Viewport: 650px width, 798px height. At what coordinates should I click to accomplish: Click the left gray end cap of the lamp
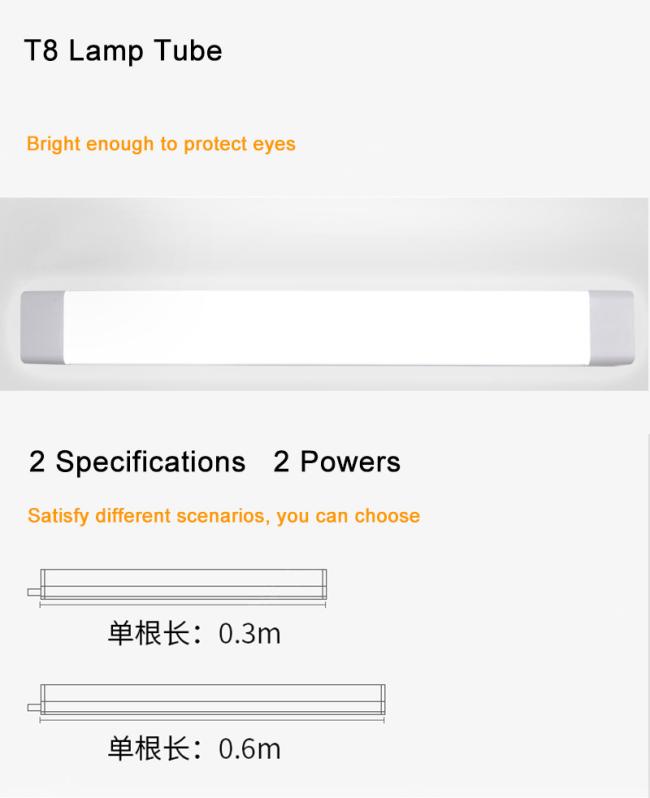[x=42, y=327]
